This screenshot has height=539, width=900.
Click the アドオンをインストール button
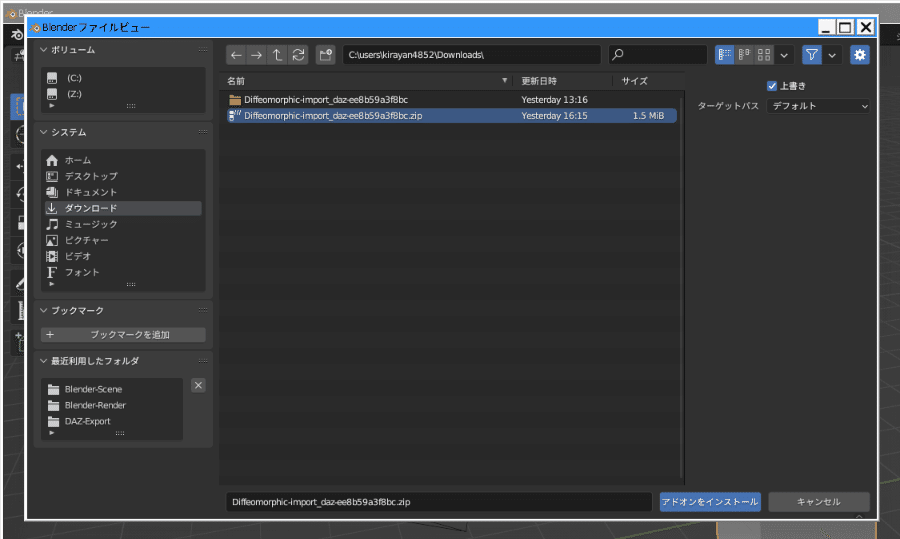tap(710, 502)
